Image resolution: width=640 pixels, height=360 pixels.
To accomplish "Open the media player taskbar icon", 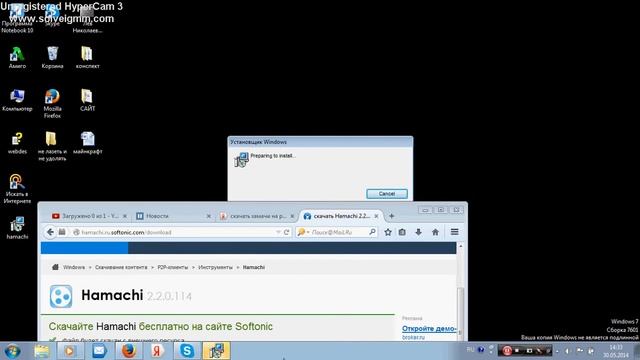I will point(70,351).
